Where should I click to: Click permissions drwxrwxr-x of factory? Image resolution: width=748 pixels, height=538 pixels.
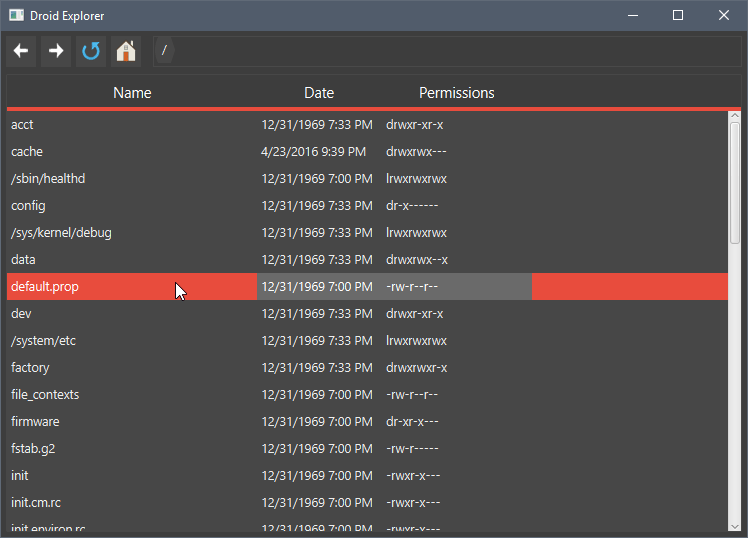pos(417,368)
